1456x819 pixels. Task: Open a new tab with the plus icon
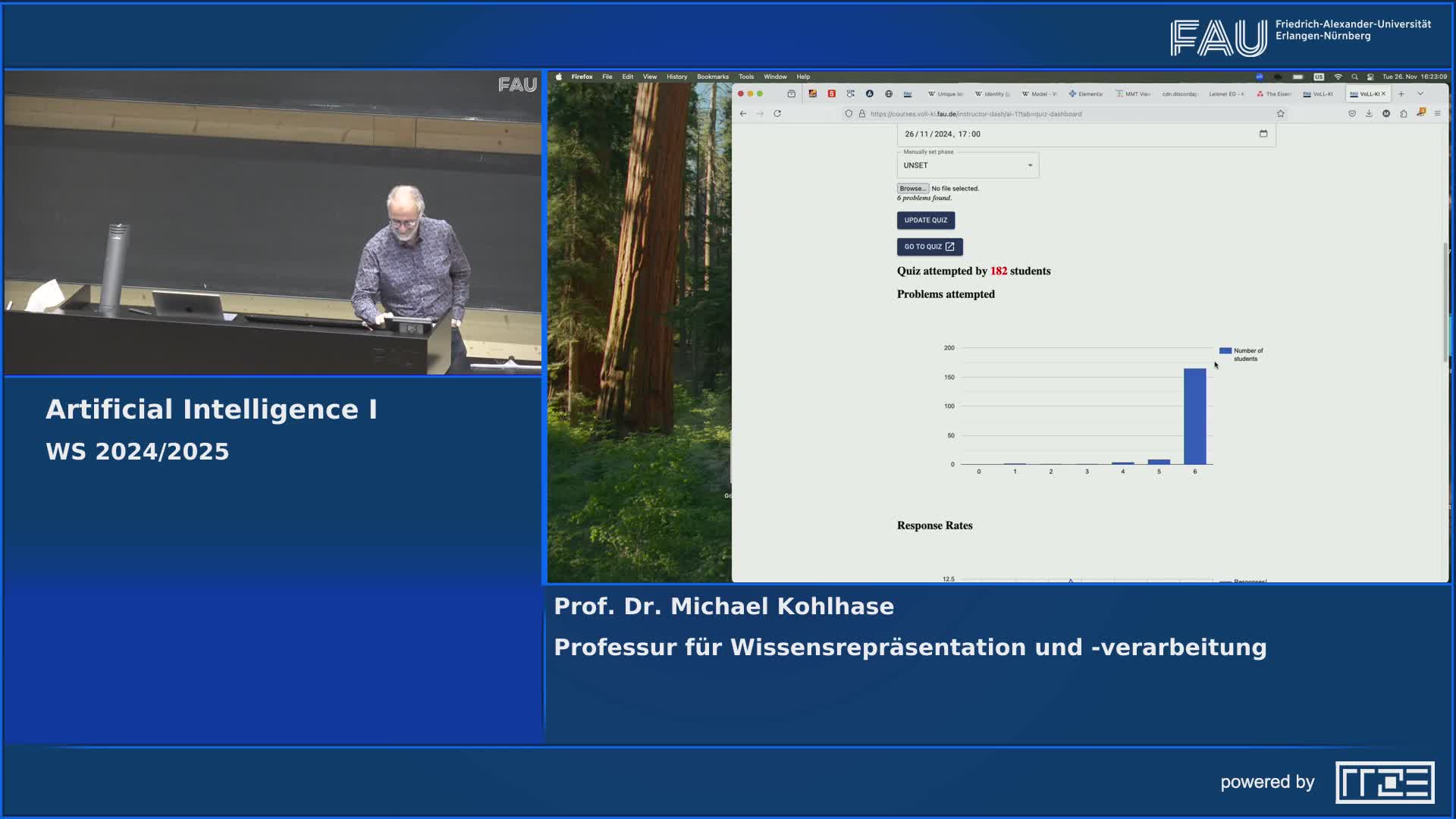[x=1401, y=93]
